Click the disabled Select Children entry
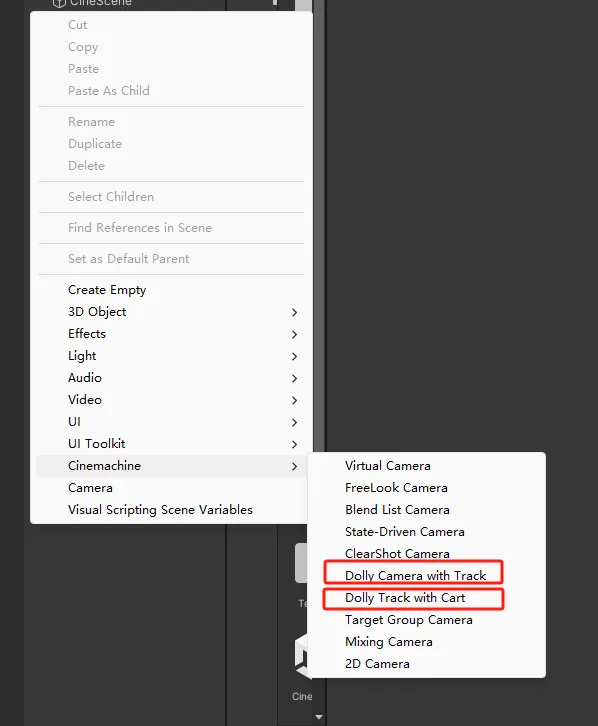Screen dimensions: 598x726 (x=171, y=197)
